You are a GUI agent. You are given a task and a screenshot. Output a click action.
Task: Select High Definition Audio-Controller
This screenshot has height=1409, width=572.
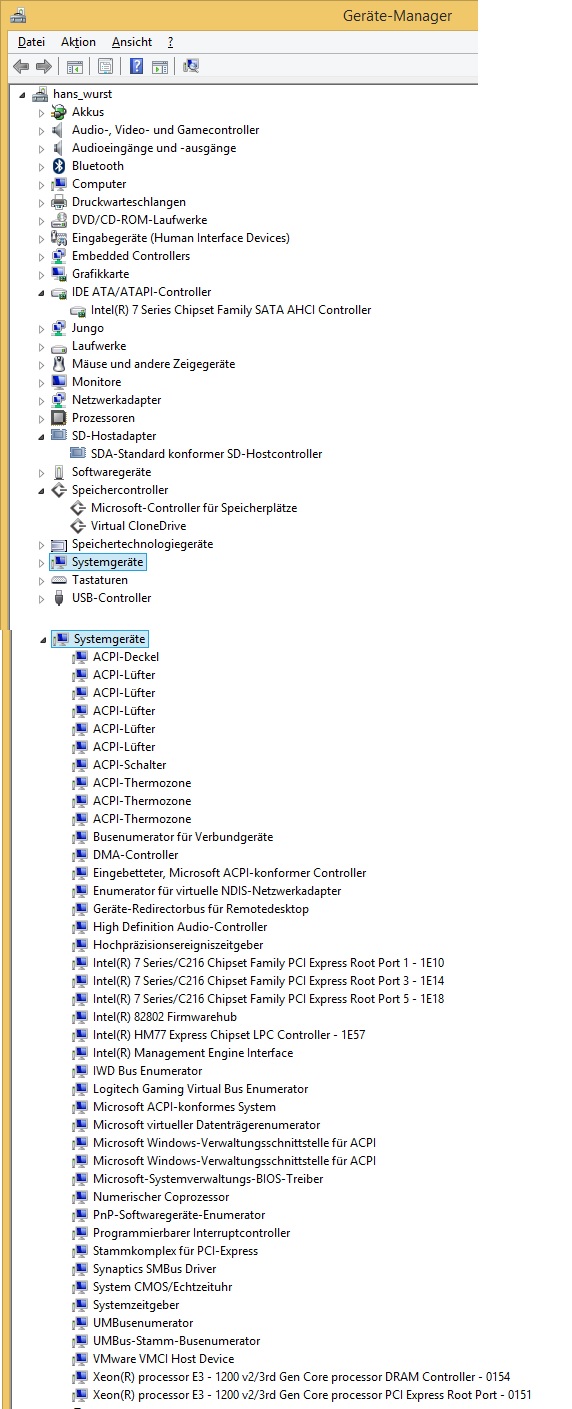[x=180, y=927]
